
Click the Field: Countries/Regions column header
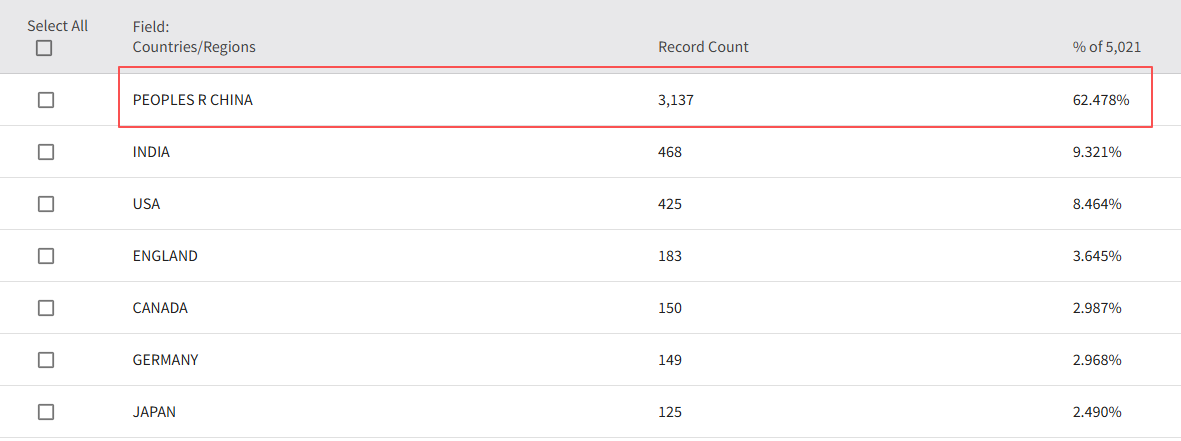click(x=194, y=37)
